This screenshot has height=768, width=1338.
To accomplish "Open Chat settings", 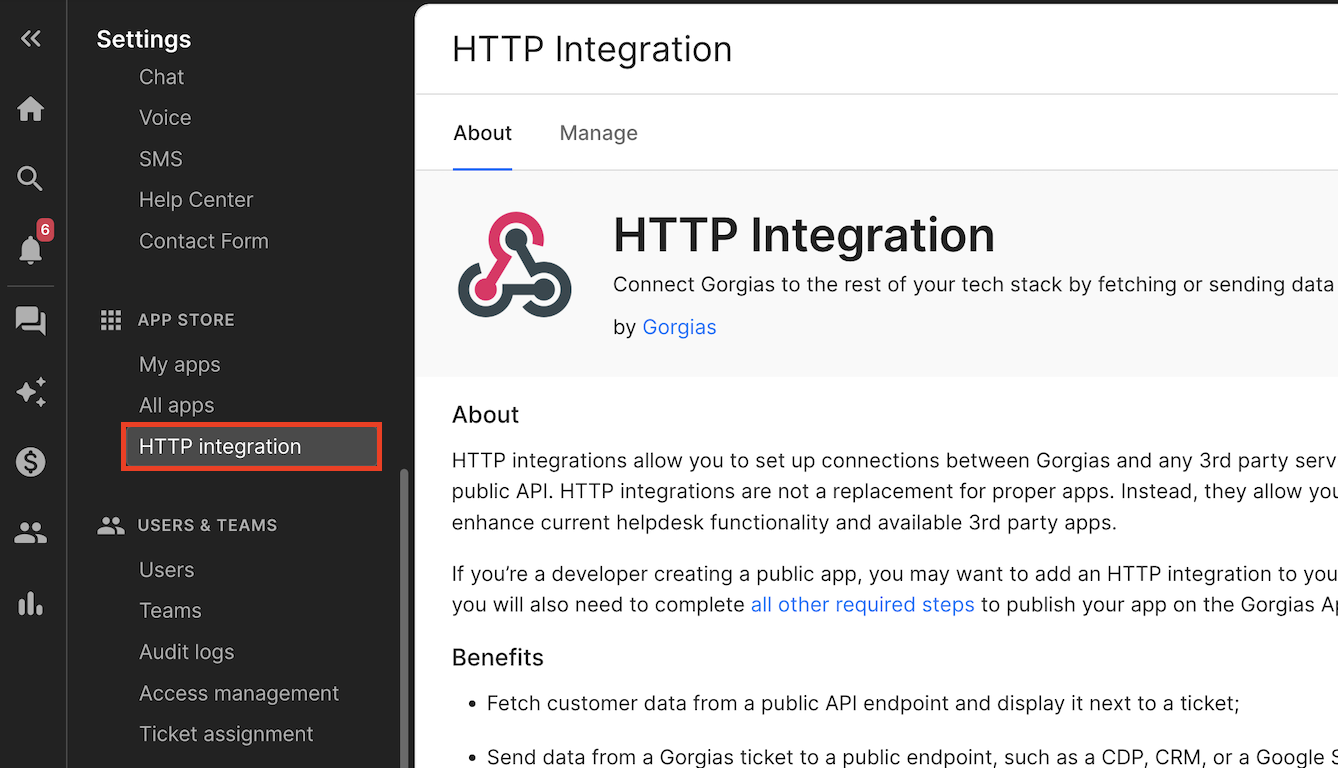I will 162,77.
